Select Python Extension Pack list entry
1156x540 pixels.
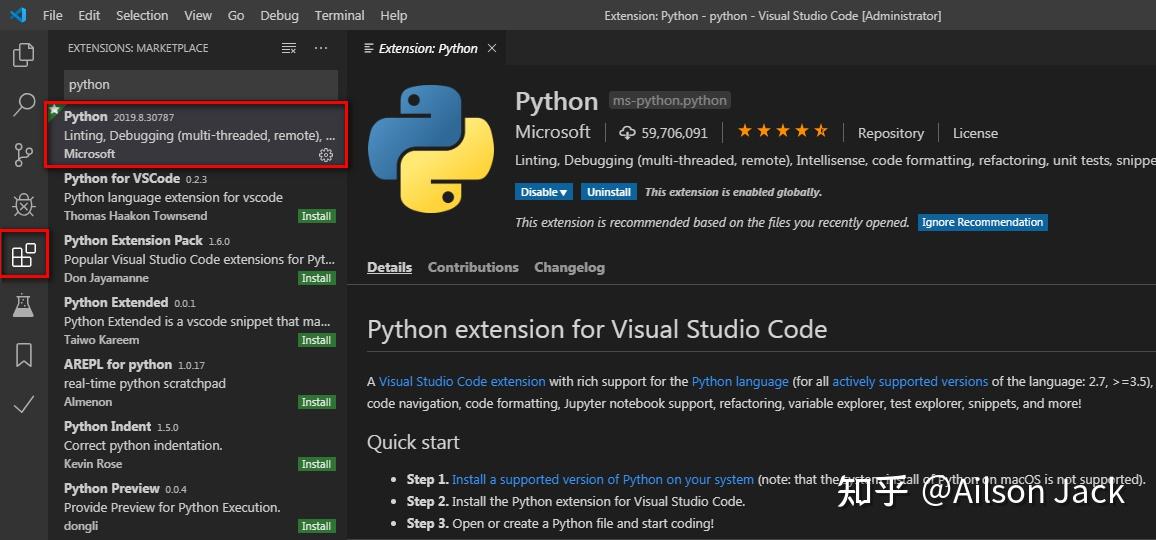tap(196, 259)
